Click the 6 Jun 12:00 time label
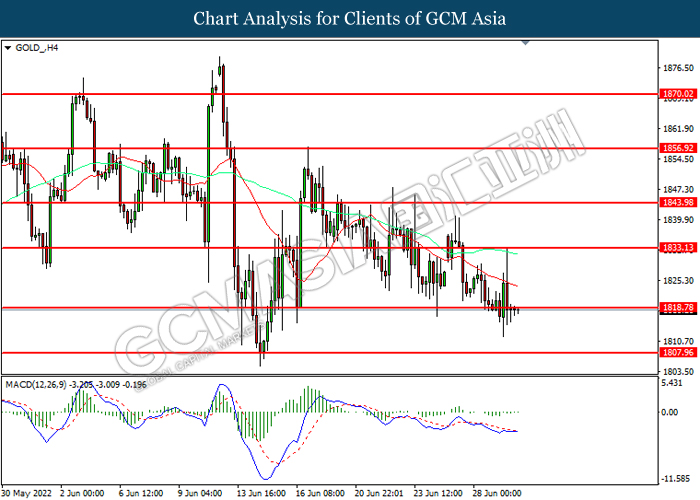Screen dimensions: 700x500 (x=141, y=493)
